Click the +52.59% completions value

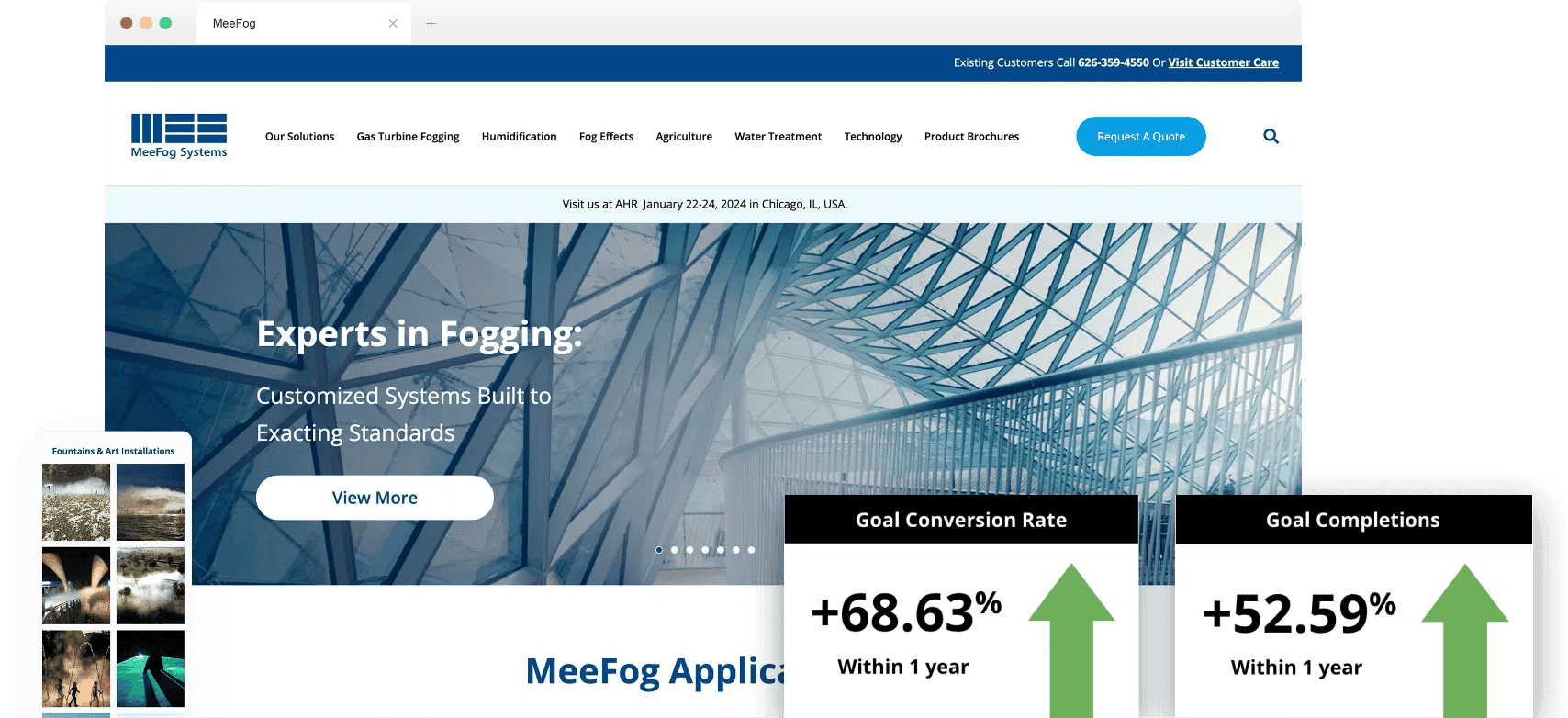[x=1299, y=613]
